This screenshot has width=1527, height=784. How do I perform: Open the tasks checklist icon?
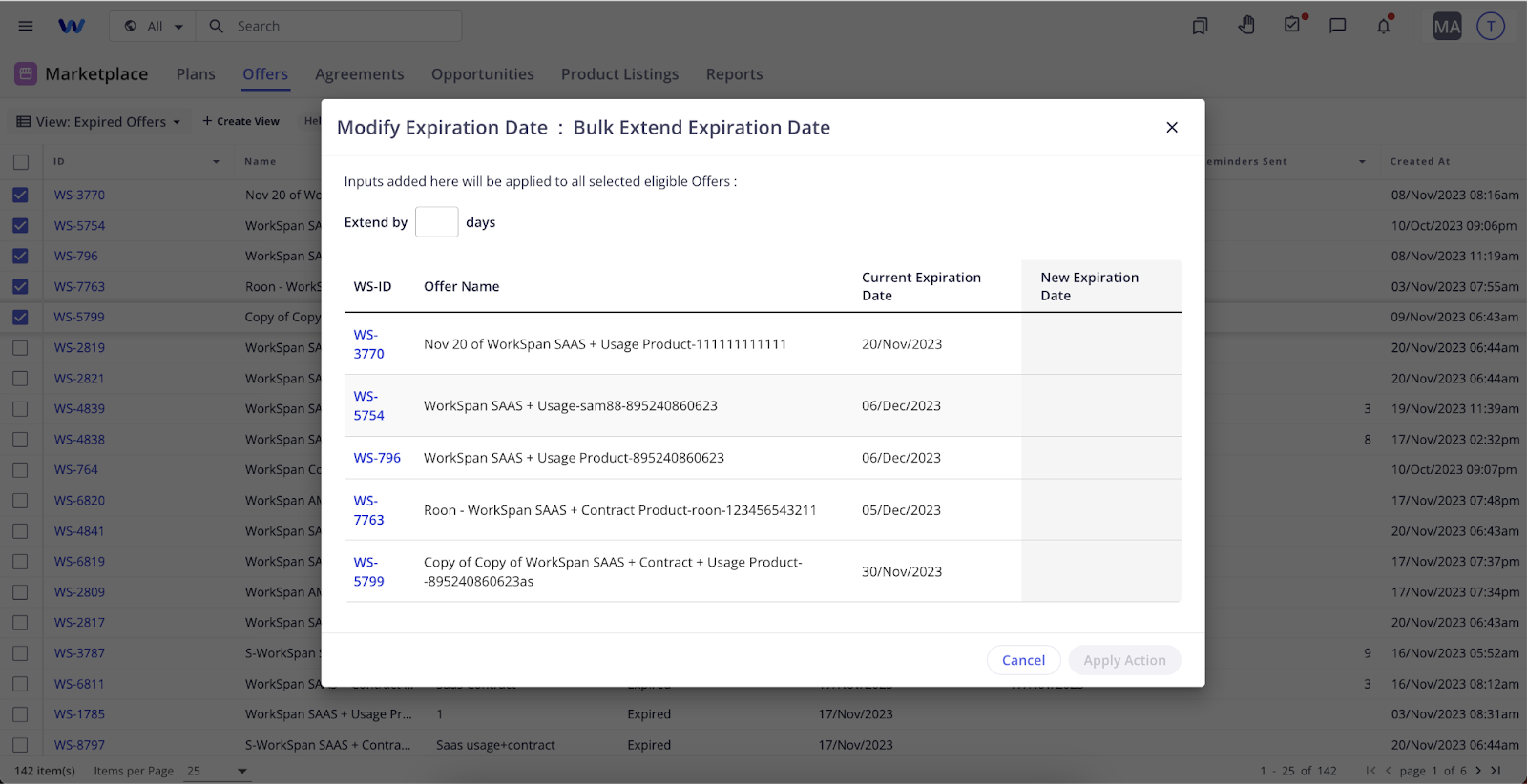point(1292,25)
